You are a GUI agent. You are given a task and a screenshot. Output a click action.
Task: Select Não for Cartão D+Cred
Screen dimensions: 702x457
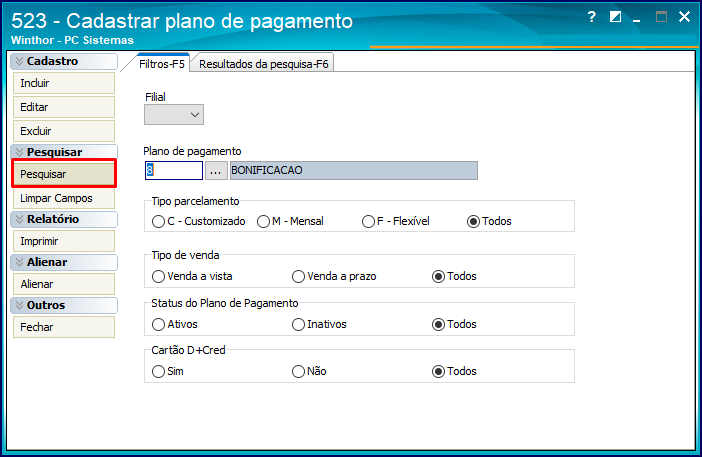pos(309,372)
